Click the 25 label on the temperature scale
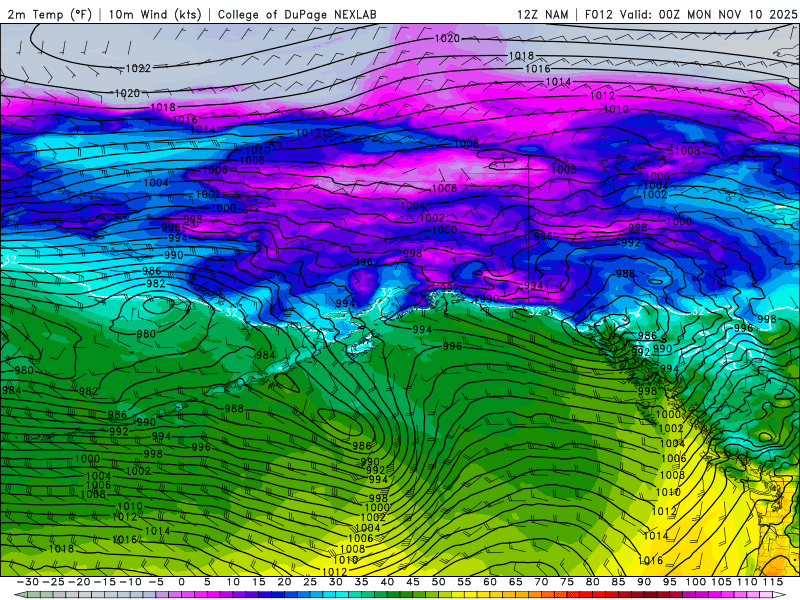This screenshot has height=600, width=800. (x=310, y=582)
